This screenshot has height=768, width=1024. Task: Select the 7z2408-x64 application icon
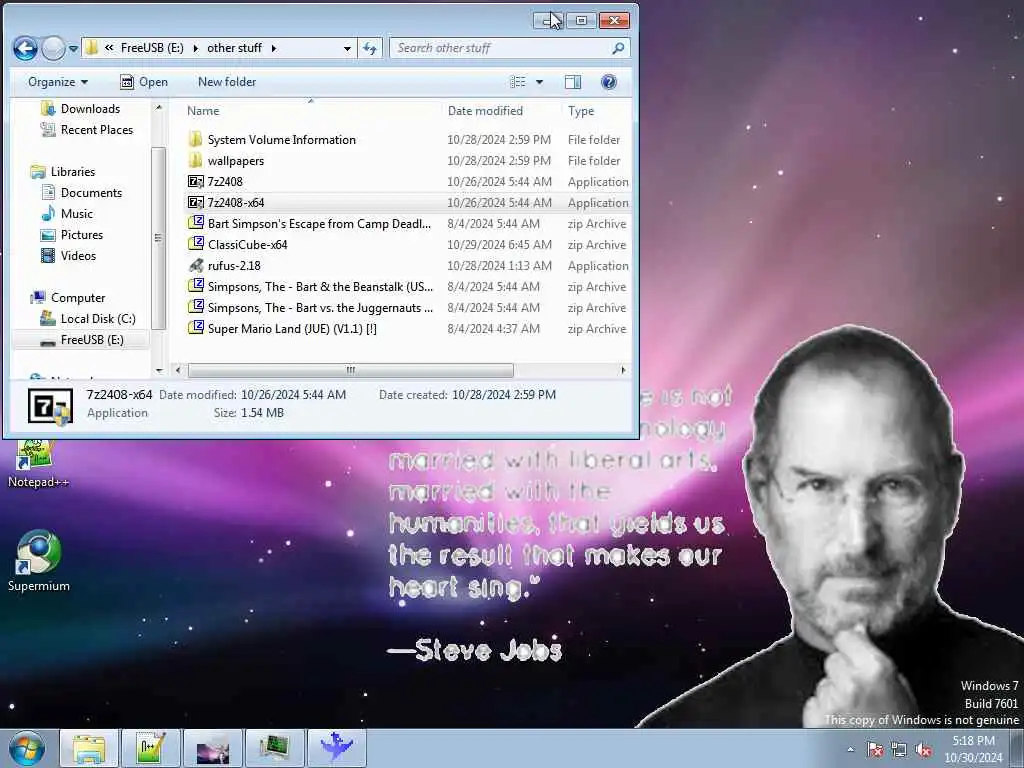(x=196, y=202)
